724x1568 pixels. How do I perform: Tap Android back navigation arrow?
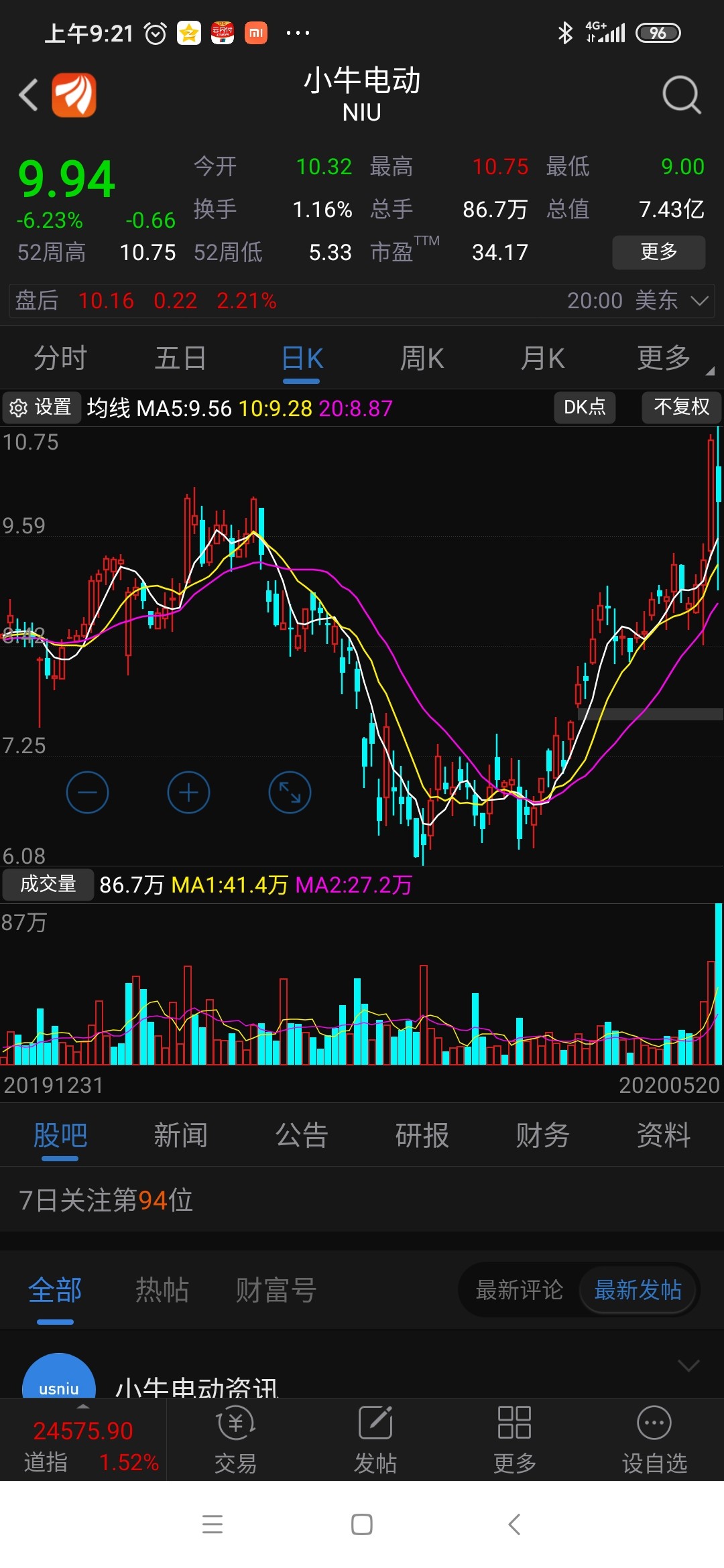click(514, 1524)
